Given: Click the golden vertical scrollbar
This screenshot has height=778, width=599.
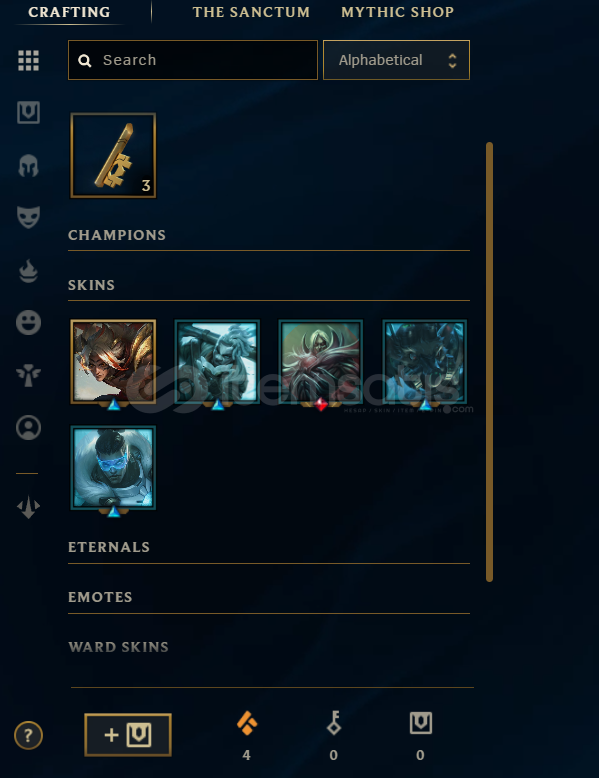Looking at the screenshot, I should pyautogui.click(x=489, y=362).
